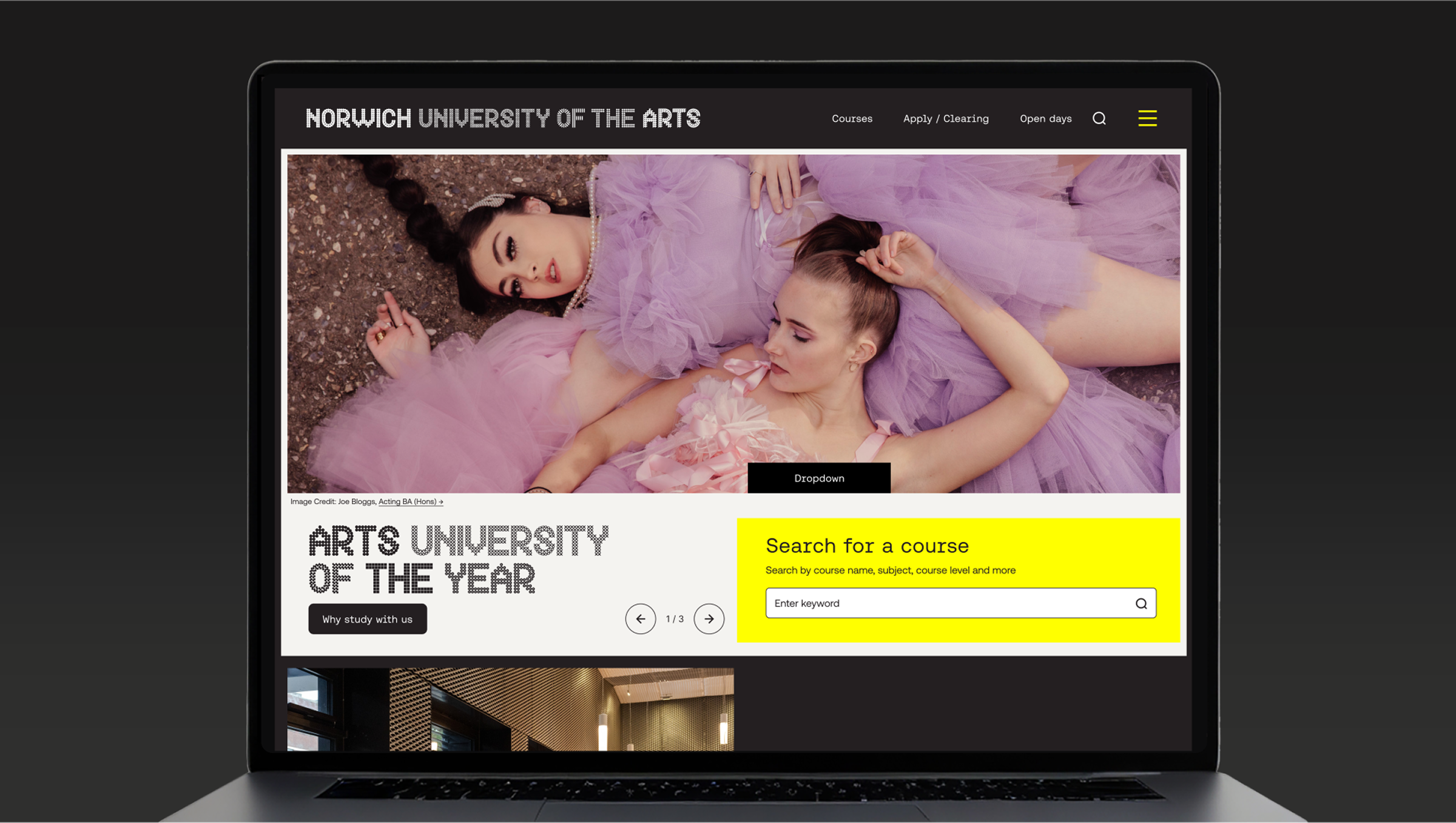
Task: Click the Search by course name subtitle
Action: pos(890,570)
